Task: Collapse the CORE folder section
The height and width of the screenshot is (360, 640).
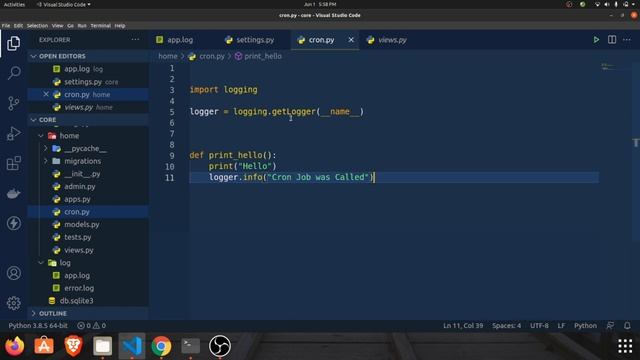Action: coord(33,120)
